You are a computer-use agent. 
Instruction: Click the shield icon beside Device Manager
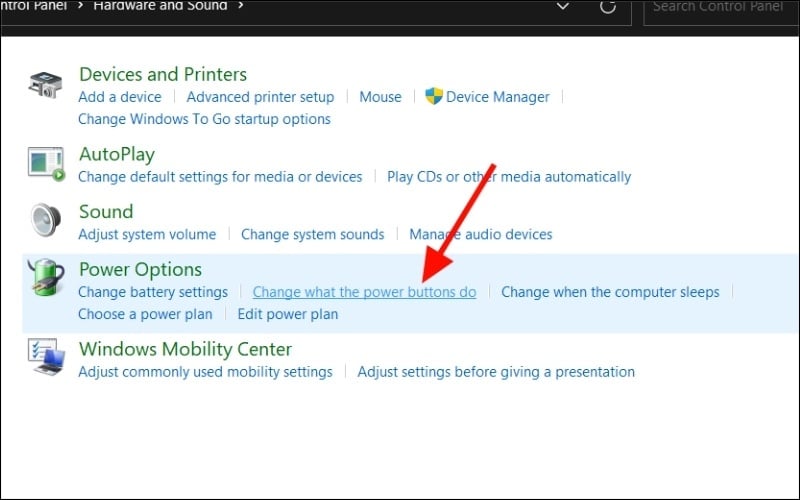[x=434, y=97]
